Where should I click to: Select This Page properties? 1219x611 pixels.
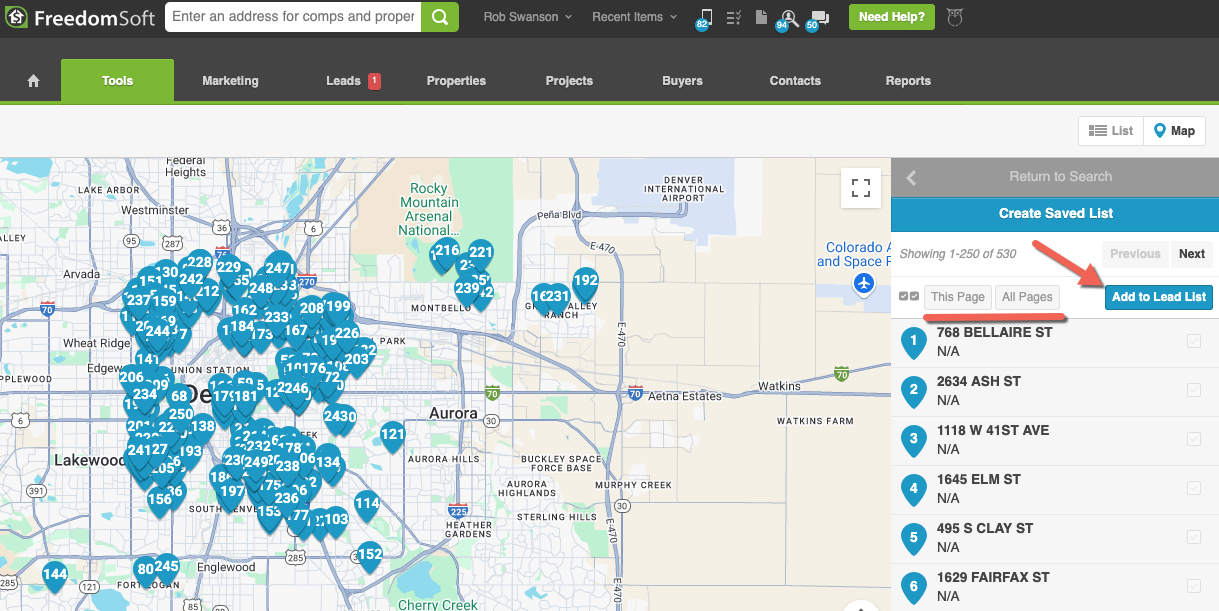tap(957, 297)
